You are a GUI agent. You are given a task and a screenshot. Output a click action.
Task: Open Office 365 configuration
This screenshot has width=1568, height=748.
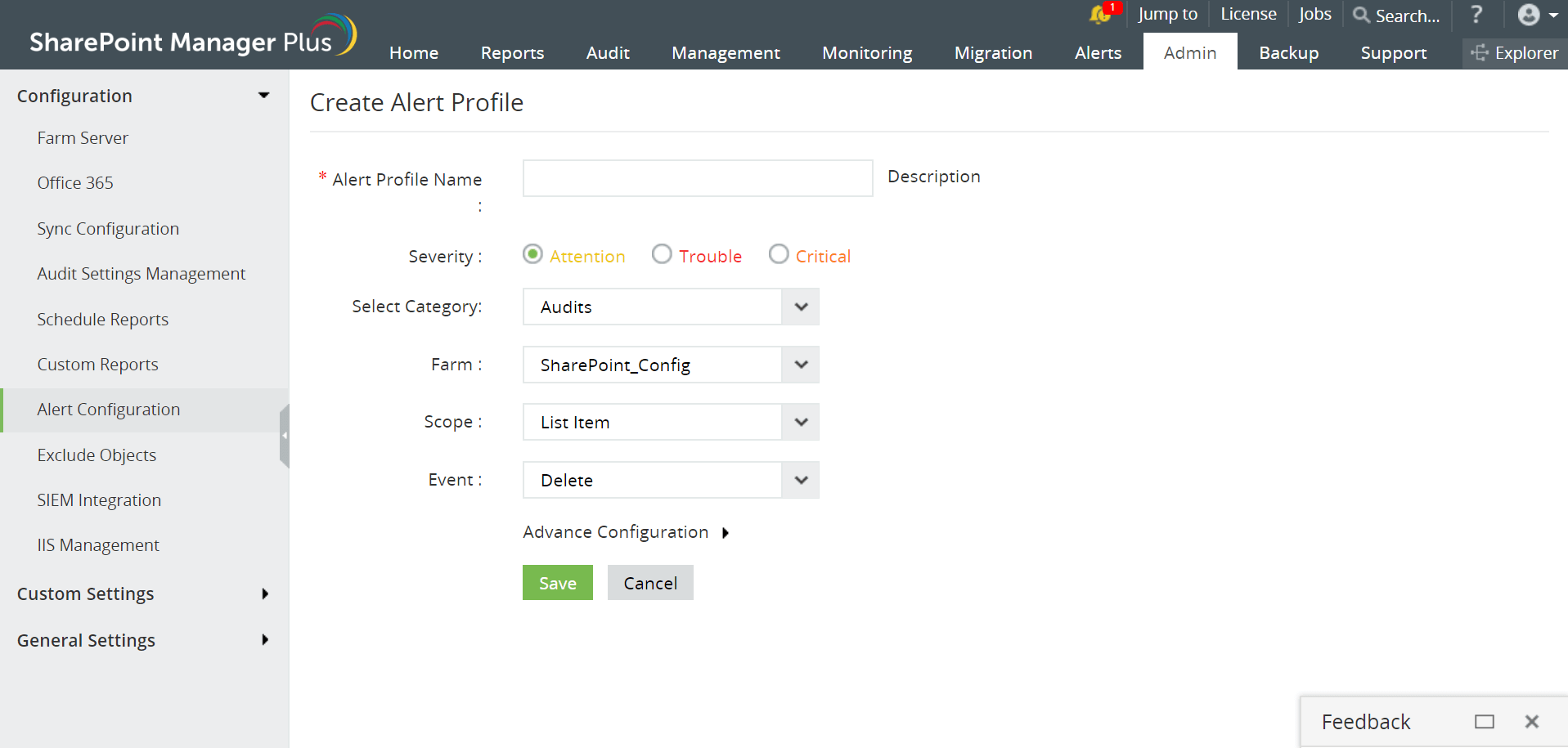[x=75, y=183]
